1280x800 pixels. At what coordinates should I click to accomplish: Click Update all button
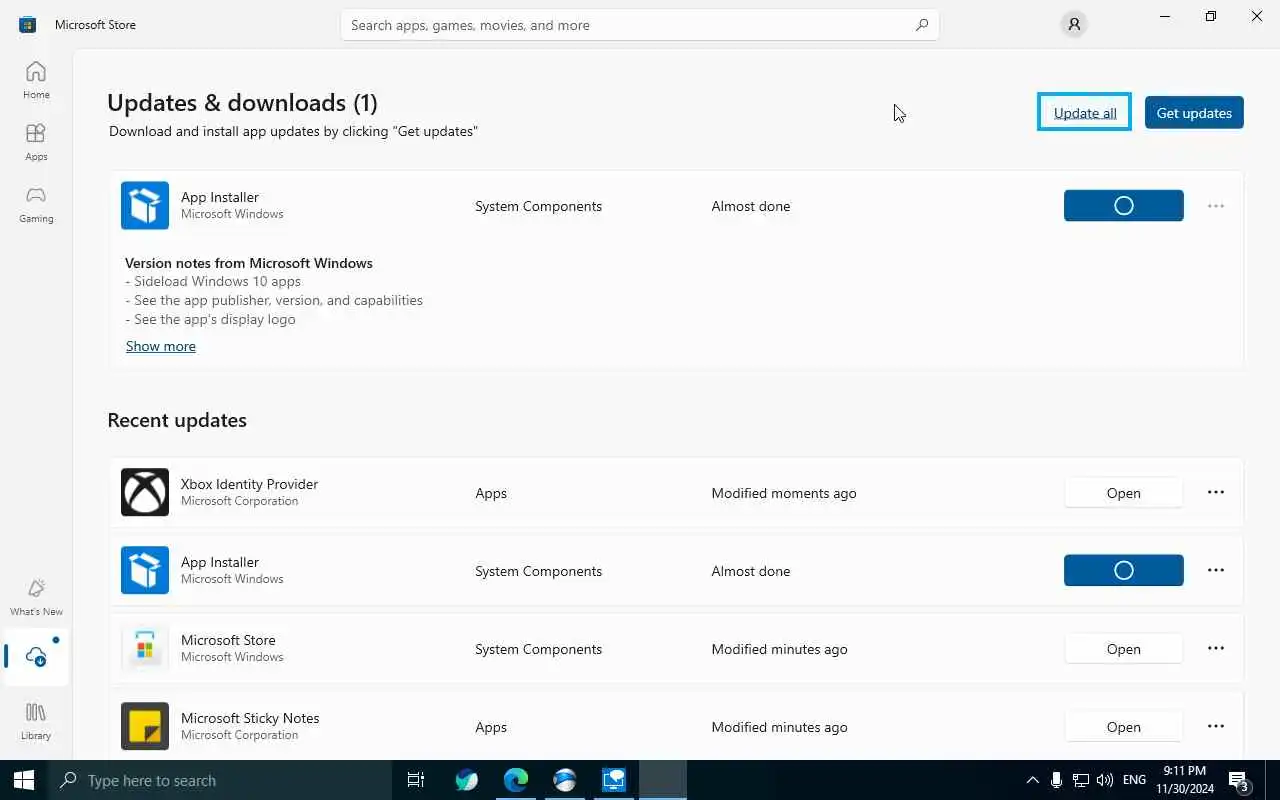1085,112
